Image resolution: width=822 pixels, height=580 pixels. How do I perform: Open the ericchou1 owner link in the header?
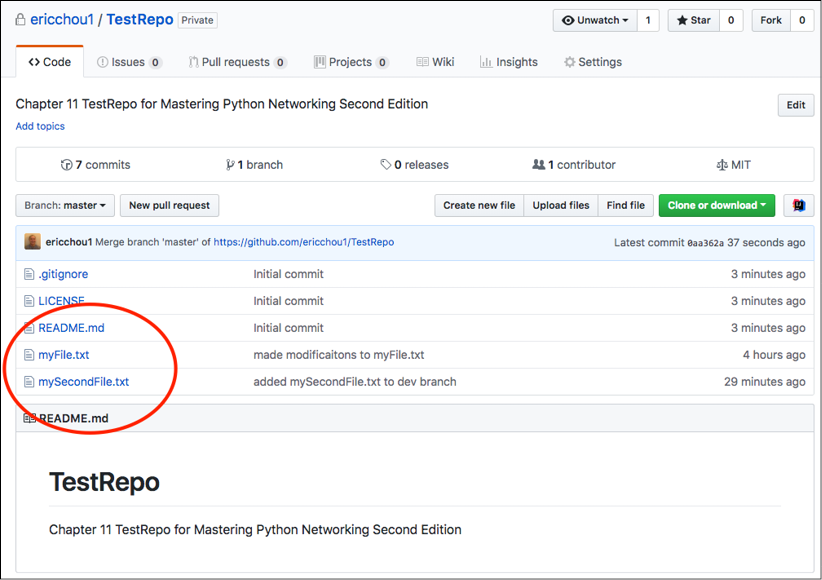[x=62, y=19]
